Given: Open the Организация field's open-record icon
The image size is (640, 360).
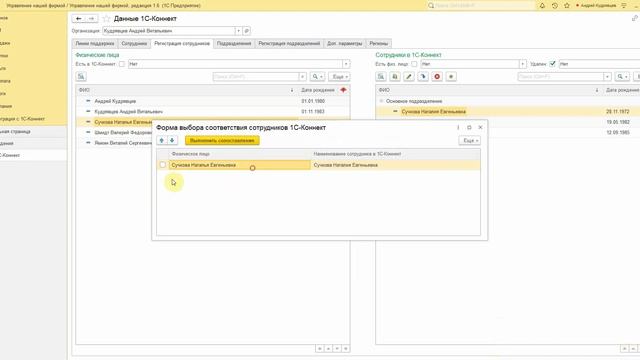Looking at the screenshot, I should click(247, 31).
